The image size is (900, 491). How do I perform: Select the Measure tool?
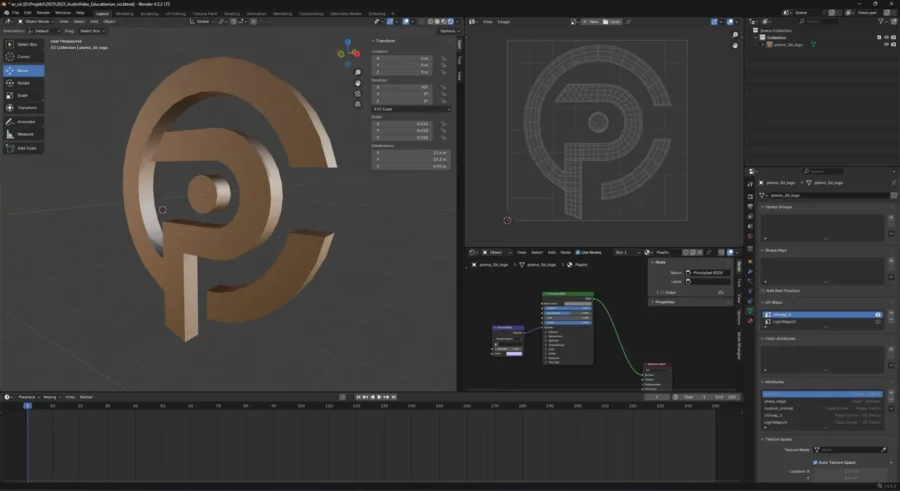tap(22, 134)
